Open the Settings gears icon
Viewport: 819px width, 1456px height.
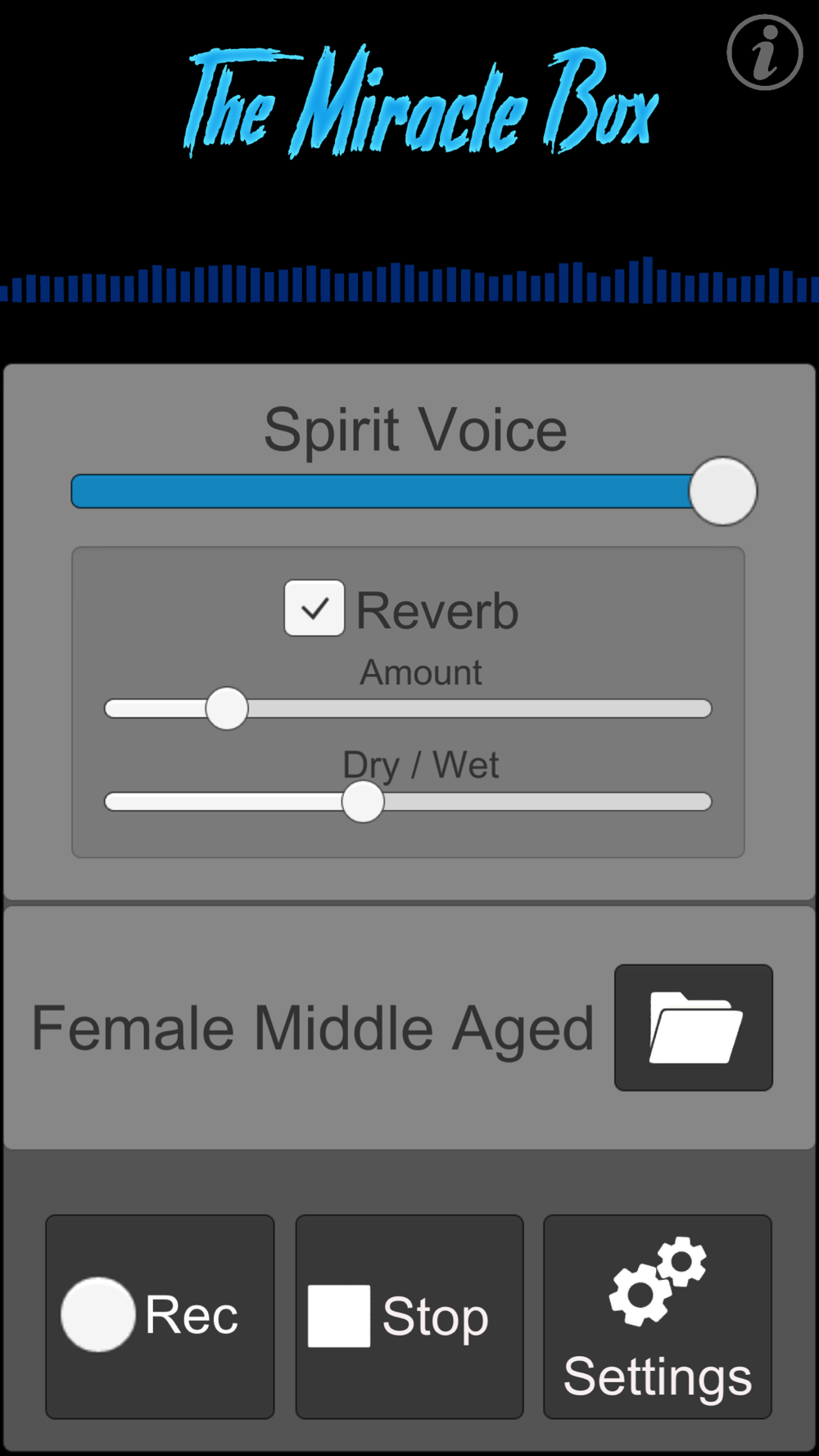click(x=657, y=1281)
